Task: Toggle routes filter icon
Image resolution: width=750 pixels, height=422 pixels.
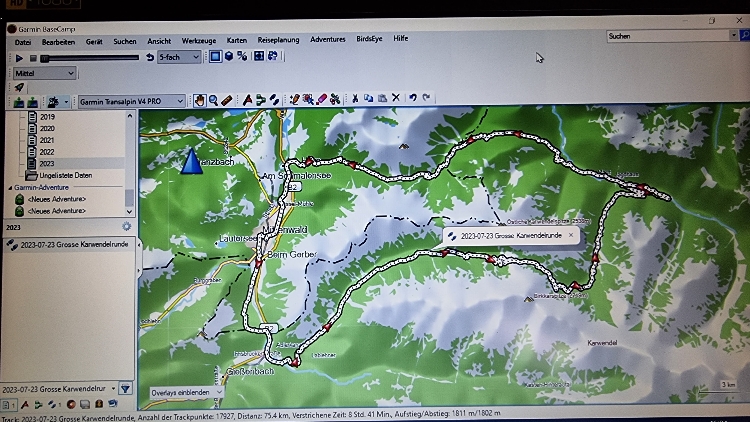Action: click(x=39, y=405)
